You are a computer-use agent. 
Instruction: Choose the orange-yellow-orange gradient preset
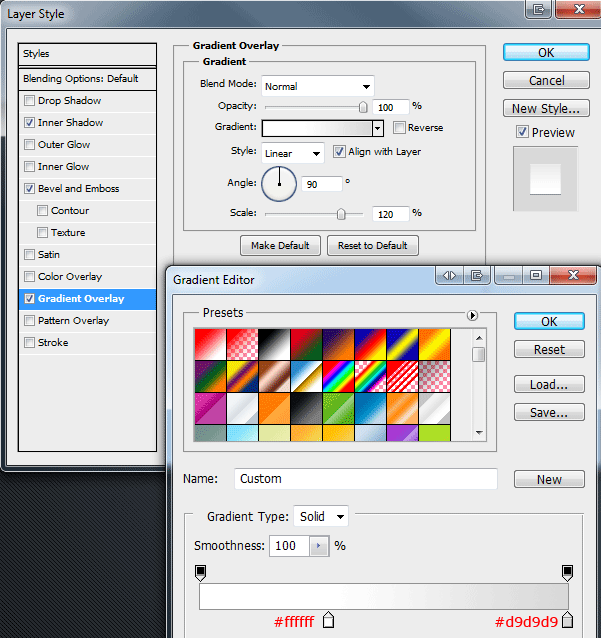[x=435, y=345]
